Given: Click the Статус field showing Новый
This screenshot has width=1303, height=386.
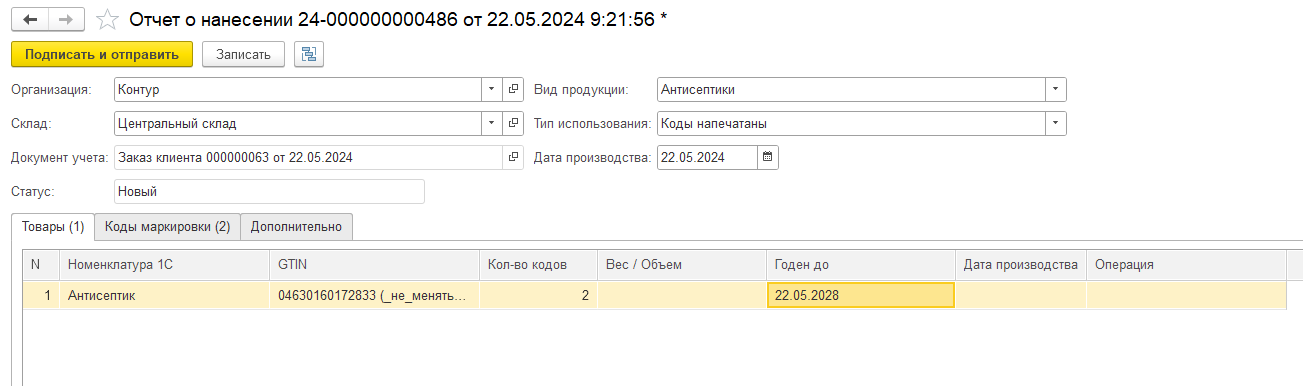Looking at the screenshot, I should click(269, 191).
